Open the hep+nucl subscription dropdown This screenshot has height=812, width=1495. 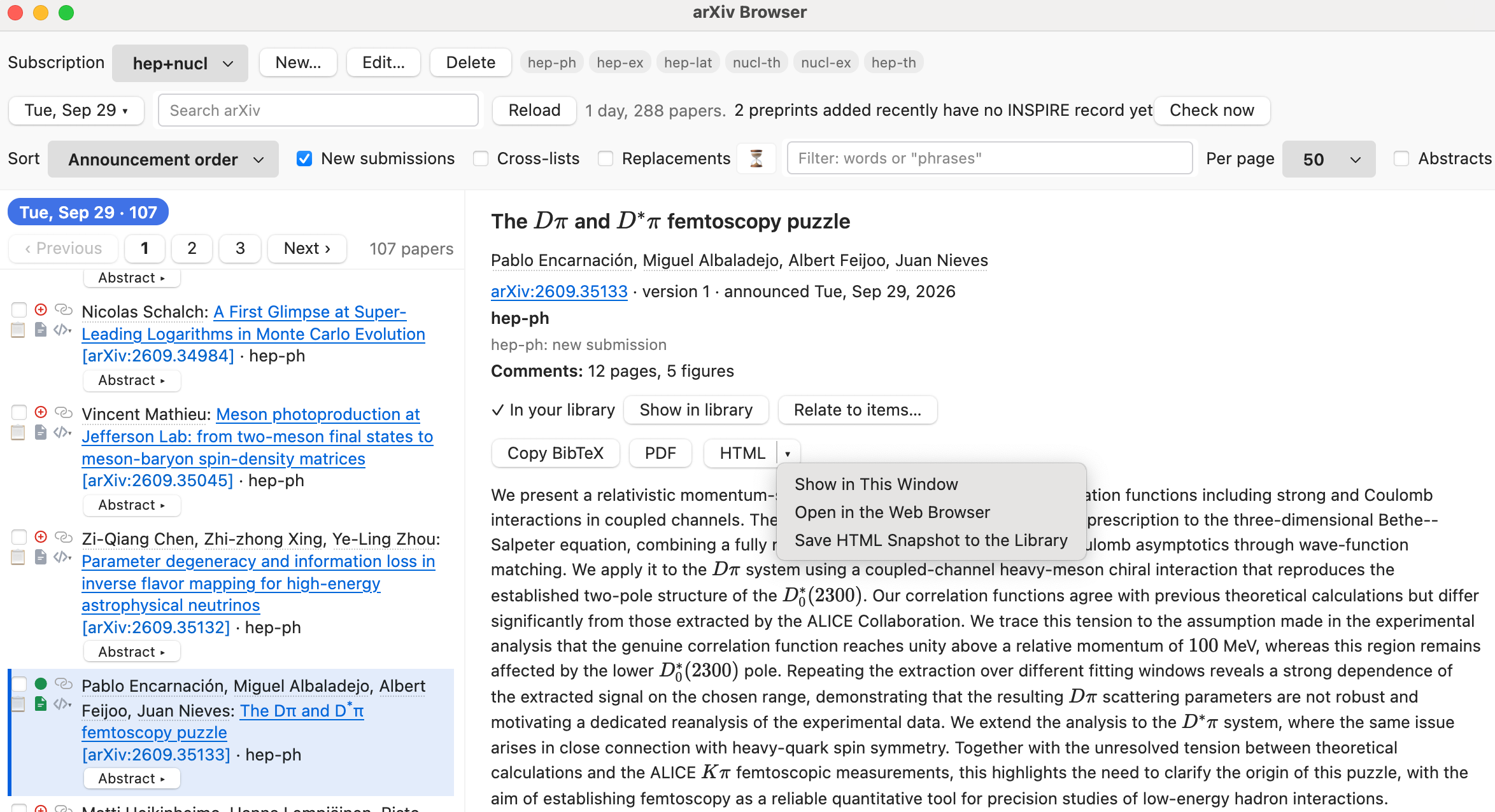pyautogui.click(x=180, y=63)
